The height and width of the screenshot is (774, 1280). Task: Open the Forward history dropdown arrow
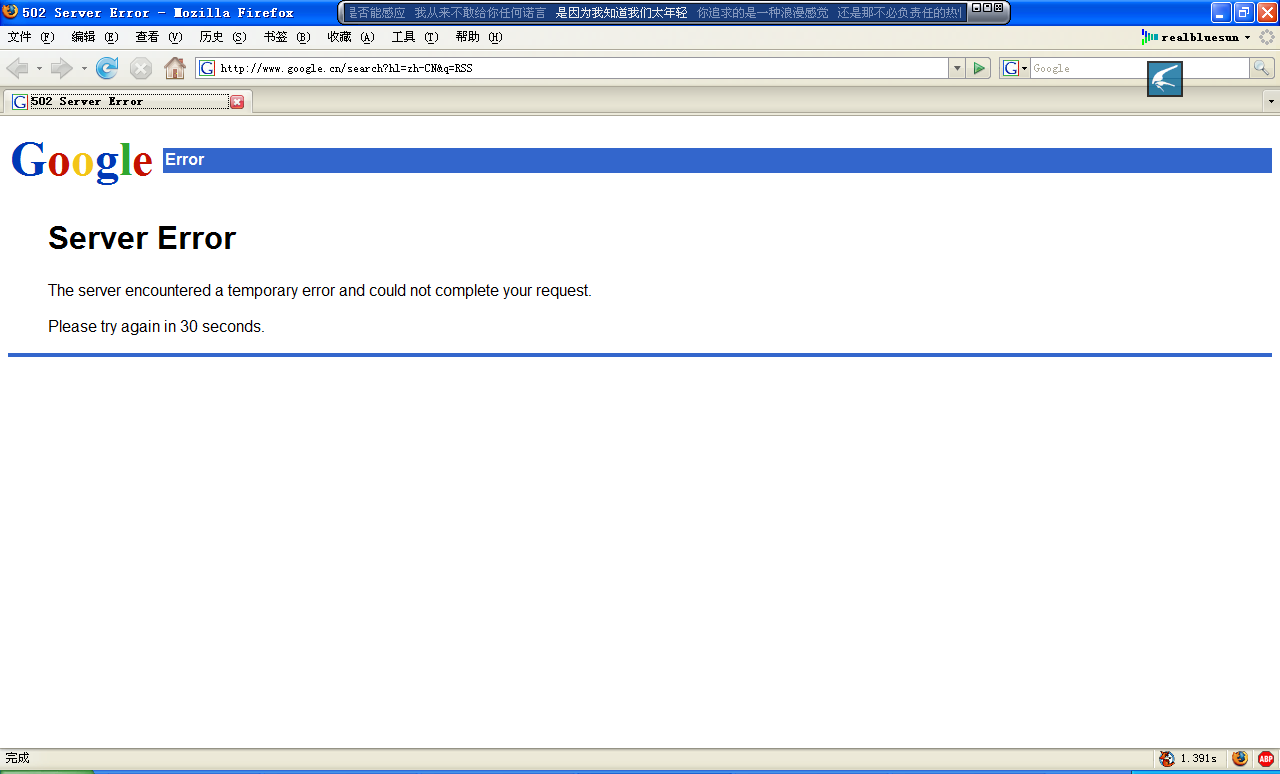click(x=84, y=68)
